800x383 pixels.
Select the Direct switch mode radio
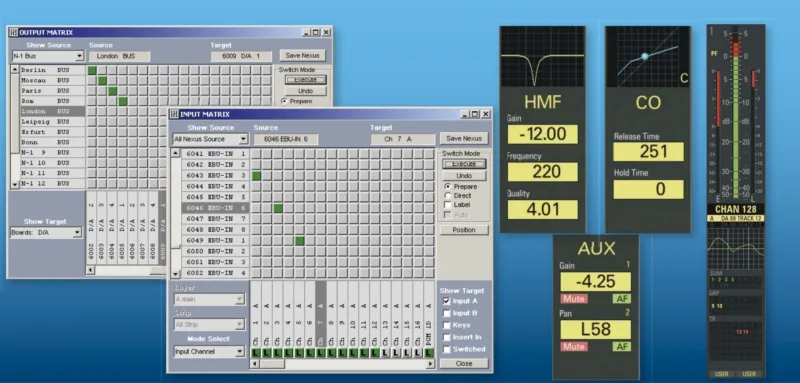coord(448,195)
